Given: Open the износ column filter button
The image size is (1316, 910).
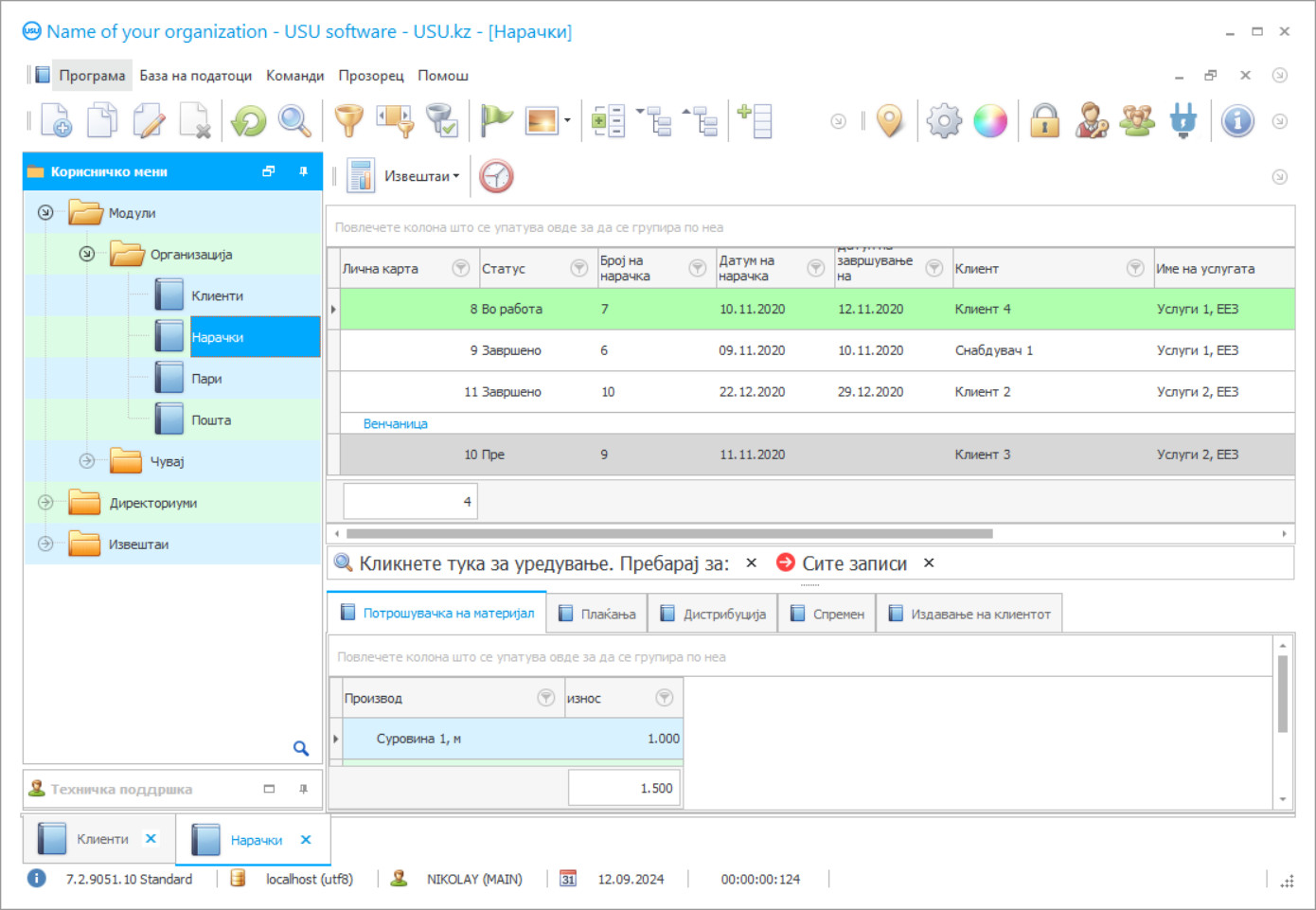Looking at the screenshot, I should click(665, 698).
